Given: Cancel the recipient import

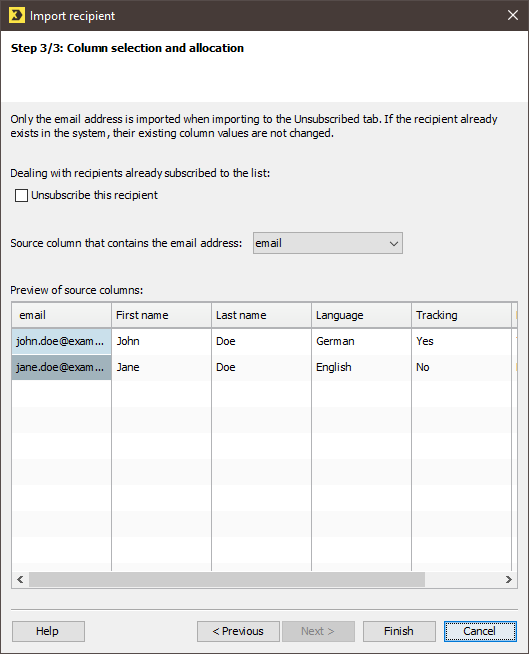Looking at the screenshot, I should [x=480, y=631].
